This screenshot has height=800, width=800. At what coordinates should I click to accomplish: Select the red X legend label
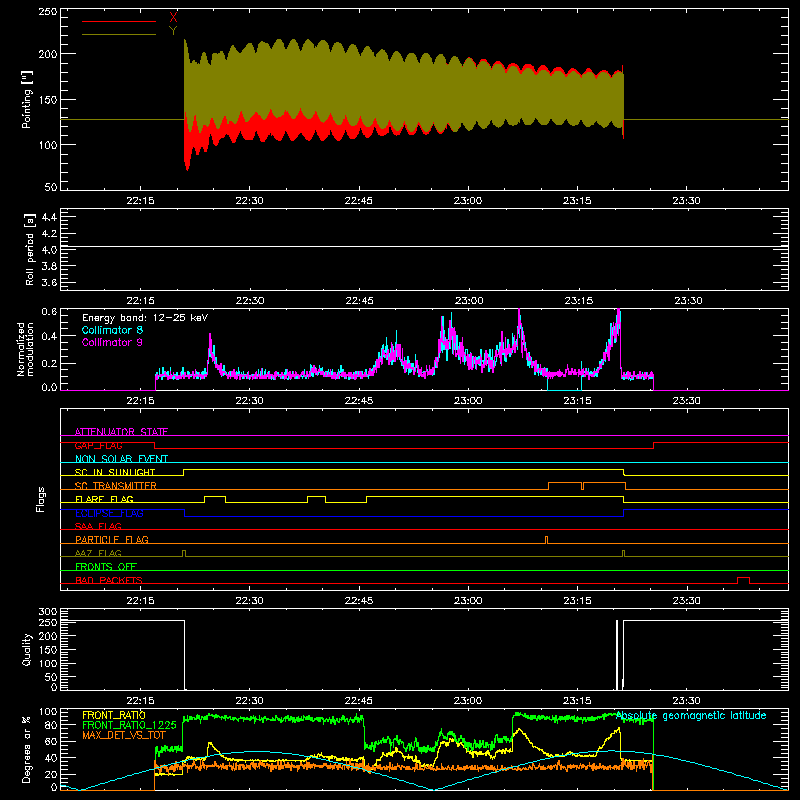click(173, 18)
